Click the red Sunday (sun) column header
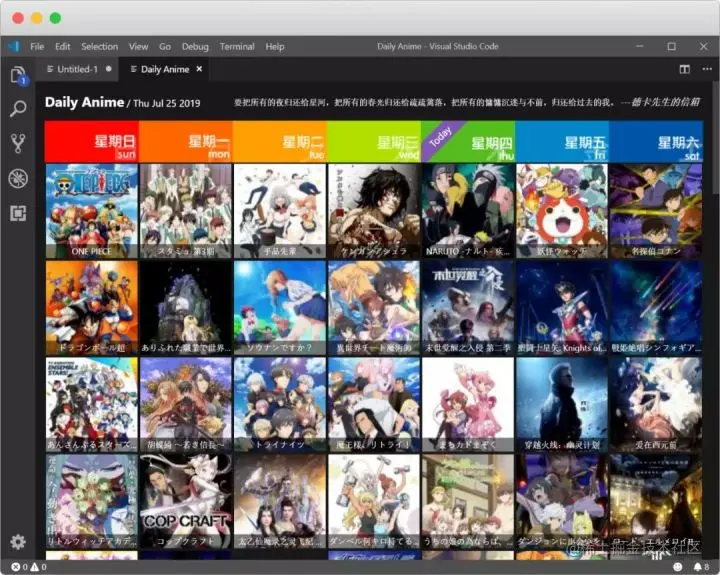The image size is (720, 575). 92,141
